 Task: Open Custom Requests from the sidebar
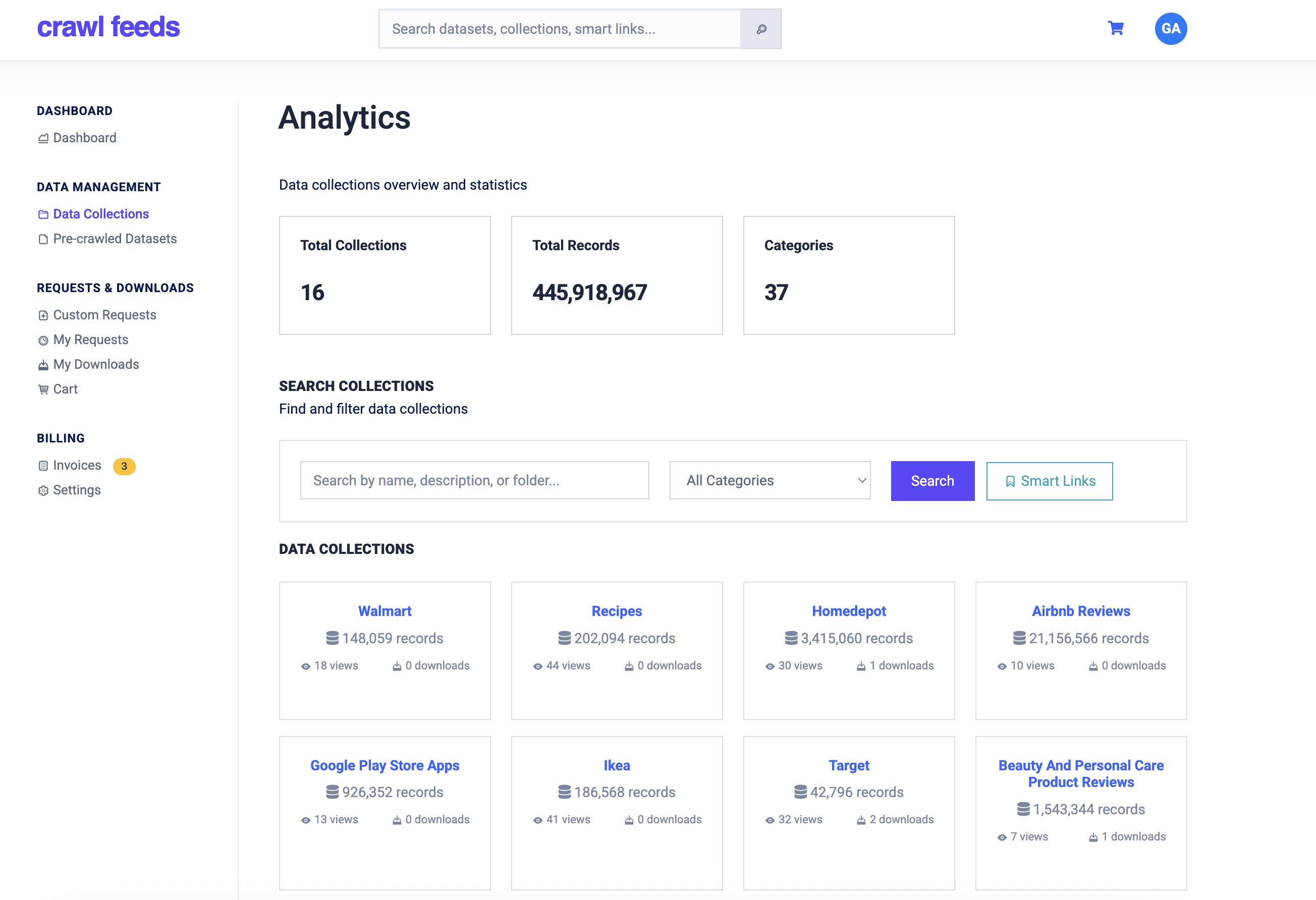click(x=105, y=315)
